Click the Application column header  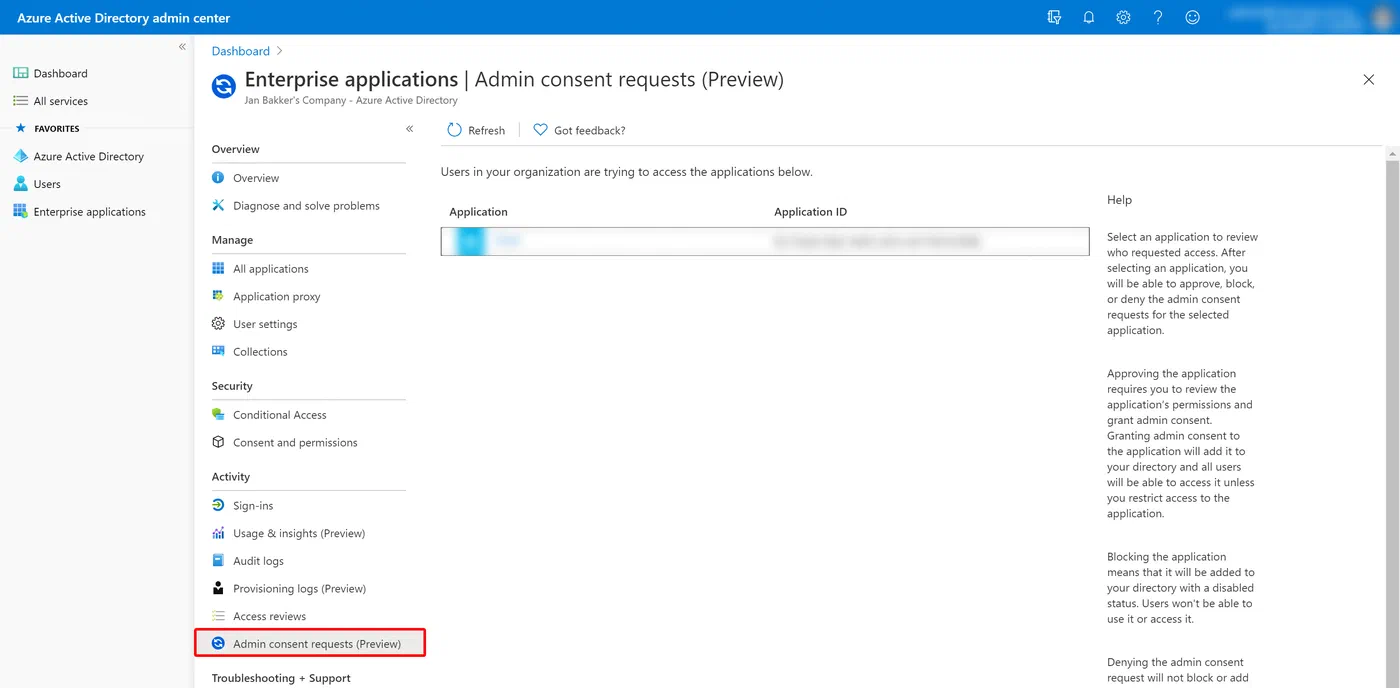point(478,212)
